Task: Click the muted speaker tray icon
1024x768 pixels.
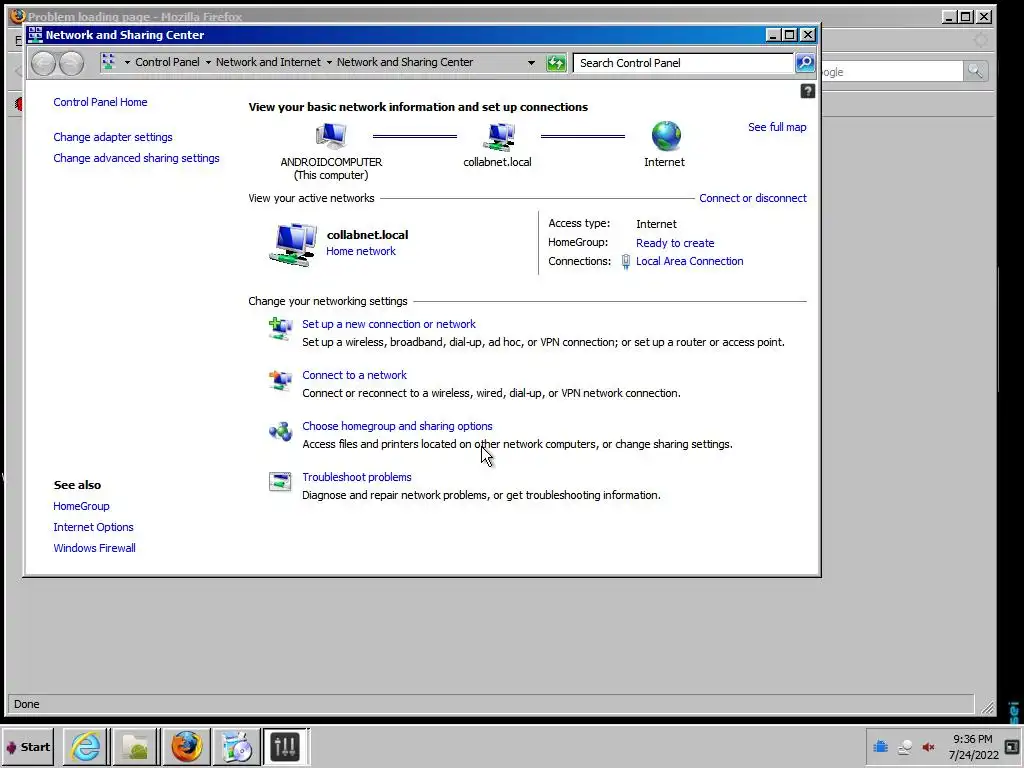Action: (928, 747)
